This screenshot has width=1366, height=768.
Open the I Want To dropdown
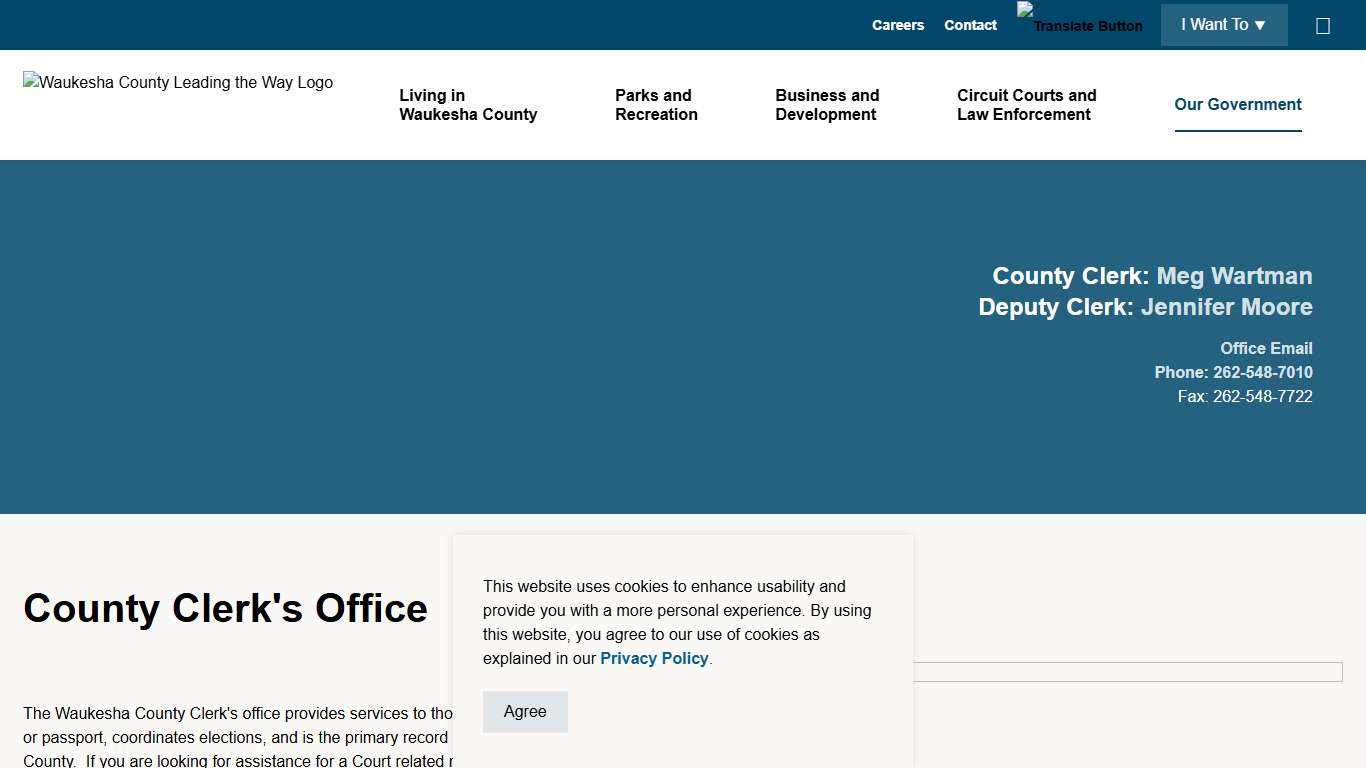click(x=1224, y=25)
